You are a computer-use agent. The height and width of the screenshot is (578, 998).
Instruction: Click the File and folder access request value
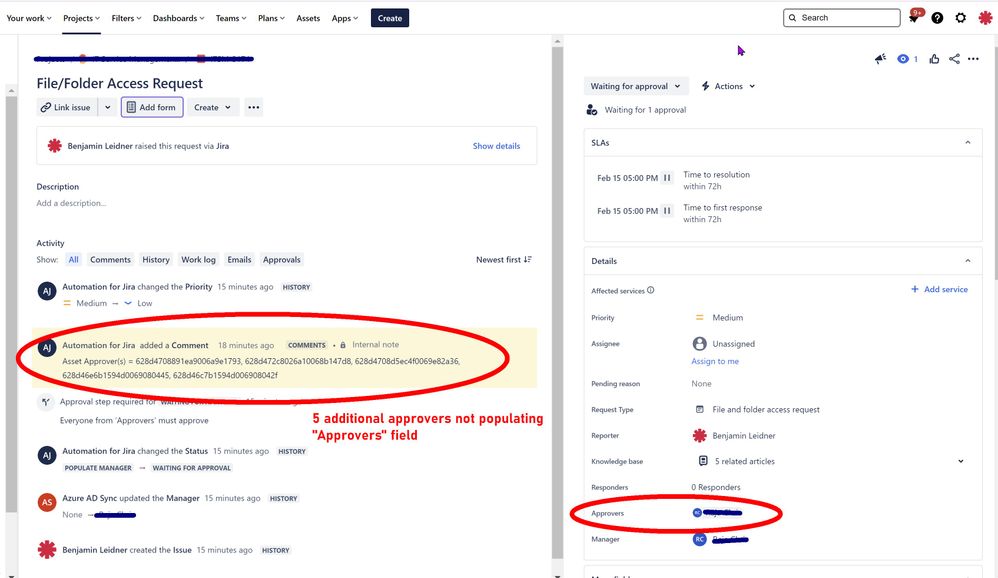[766, 409]
